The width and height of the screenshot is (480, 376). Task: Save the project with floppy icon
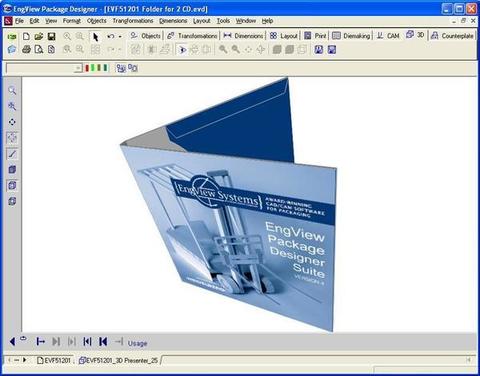coord(51,36)
